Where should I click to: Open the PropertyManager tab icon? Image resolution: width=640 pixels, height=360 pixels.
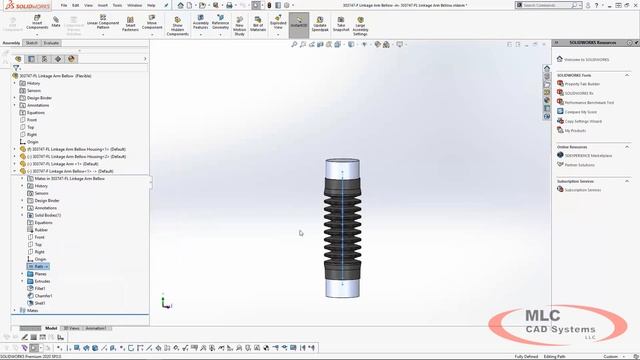(31, 59)
